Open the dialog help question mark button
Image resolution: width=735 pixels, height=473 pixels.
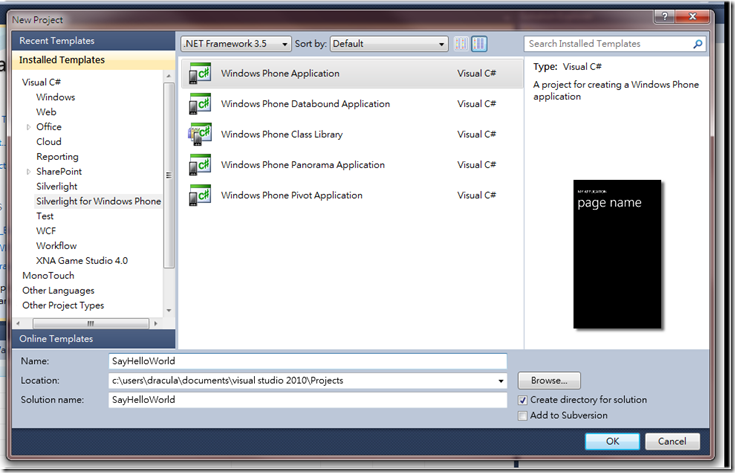(665, 17)
